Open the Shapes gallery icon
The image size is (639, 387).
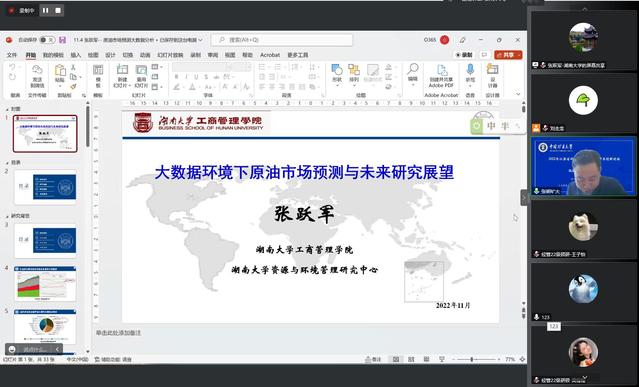coord(337,70)
